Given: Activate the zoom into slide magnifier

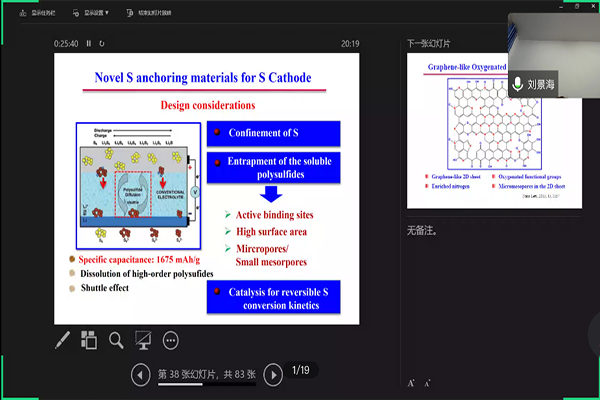Looking at the screenshot, I should pyautogui.click(x=116, y=340).
